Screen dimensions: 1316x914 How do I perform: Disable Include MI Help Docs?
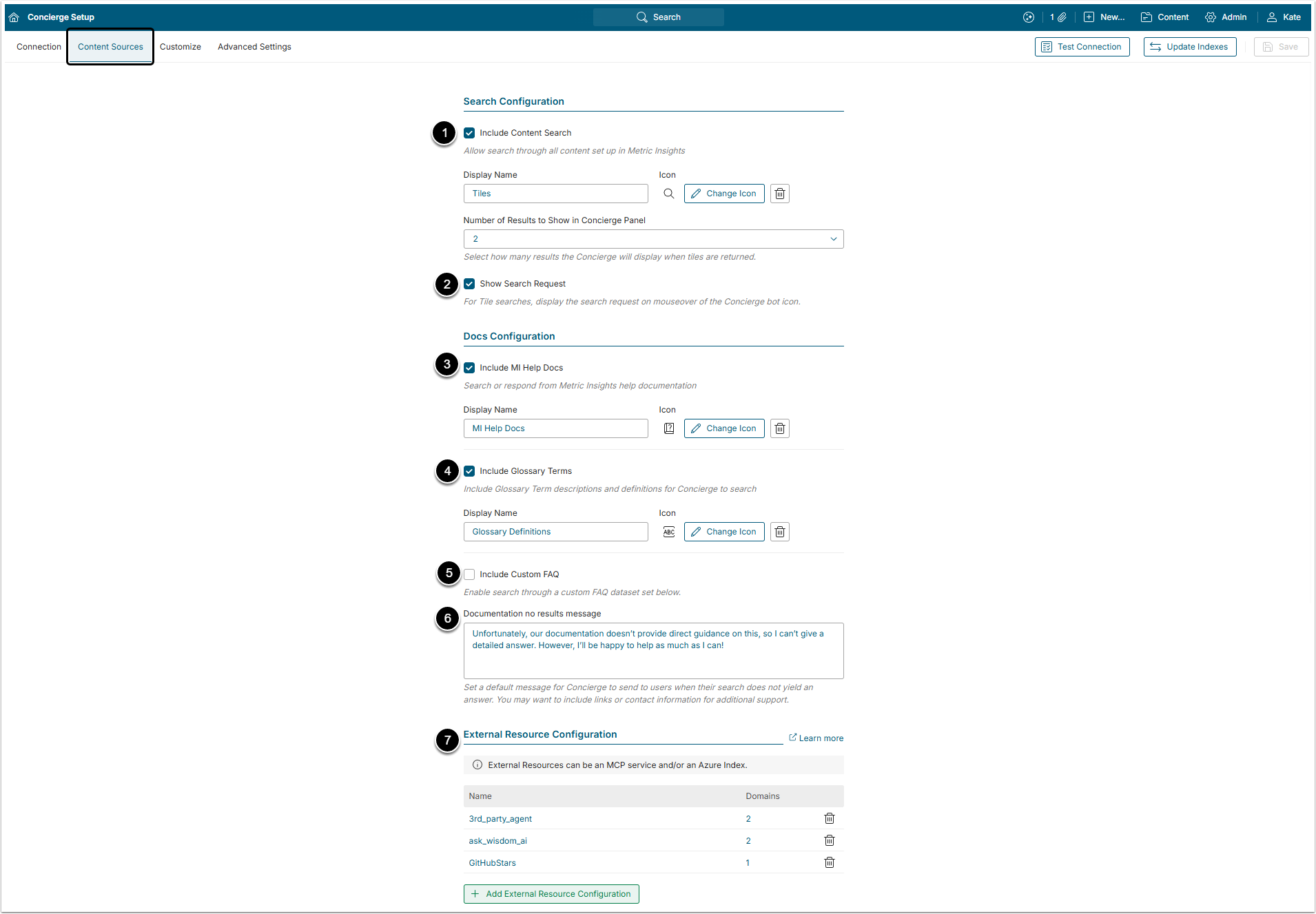(469, 368)
